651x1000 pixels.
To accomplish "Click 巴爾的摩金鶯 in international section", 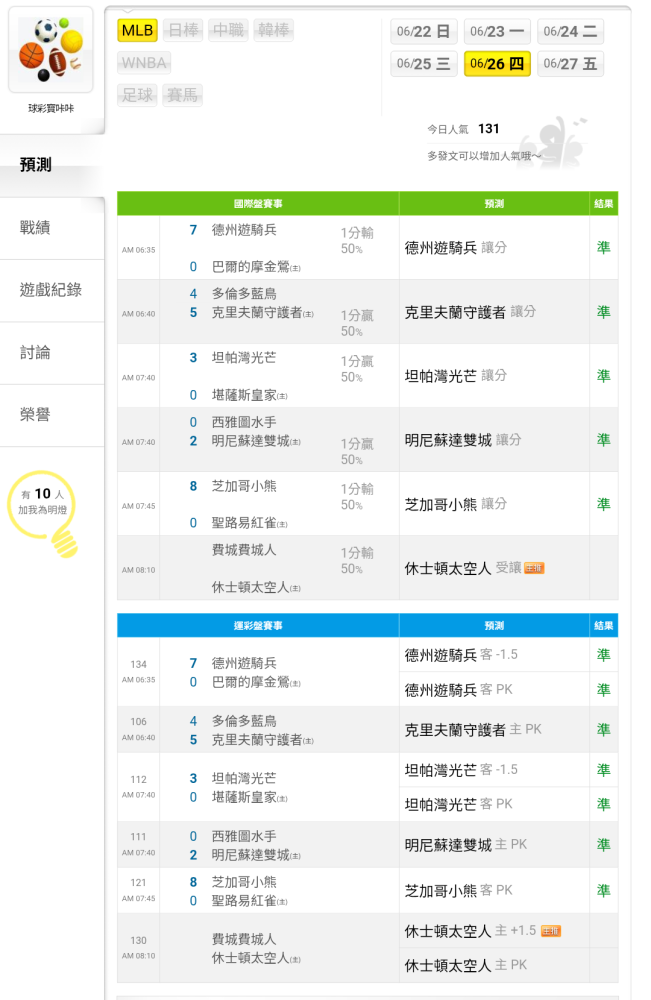I will [251, 267].
